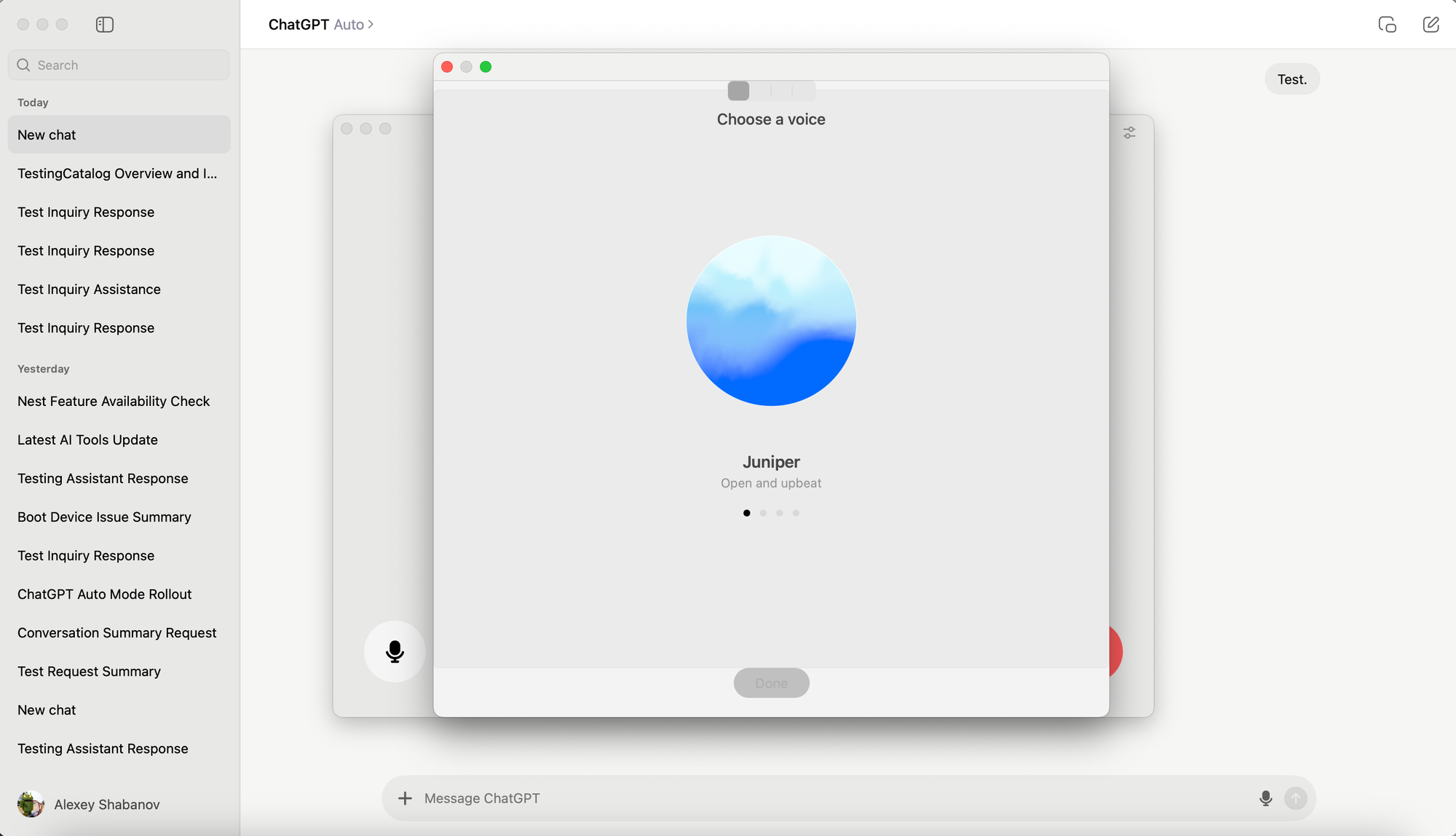Select the second voice page dot

pyautogui.click(x=763, y=513)
